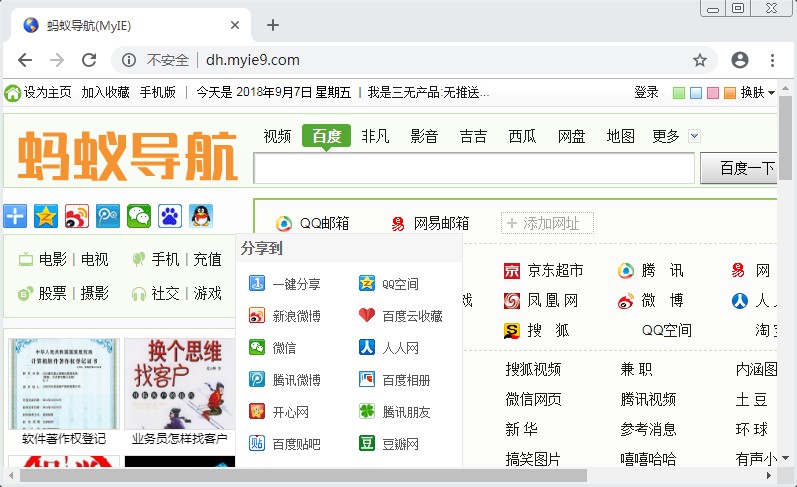This screenshot has width=797, height=487.
Task: Click the horizontal scrollbar right arrow
Action: [x=769, y=476]
